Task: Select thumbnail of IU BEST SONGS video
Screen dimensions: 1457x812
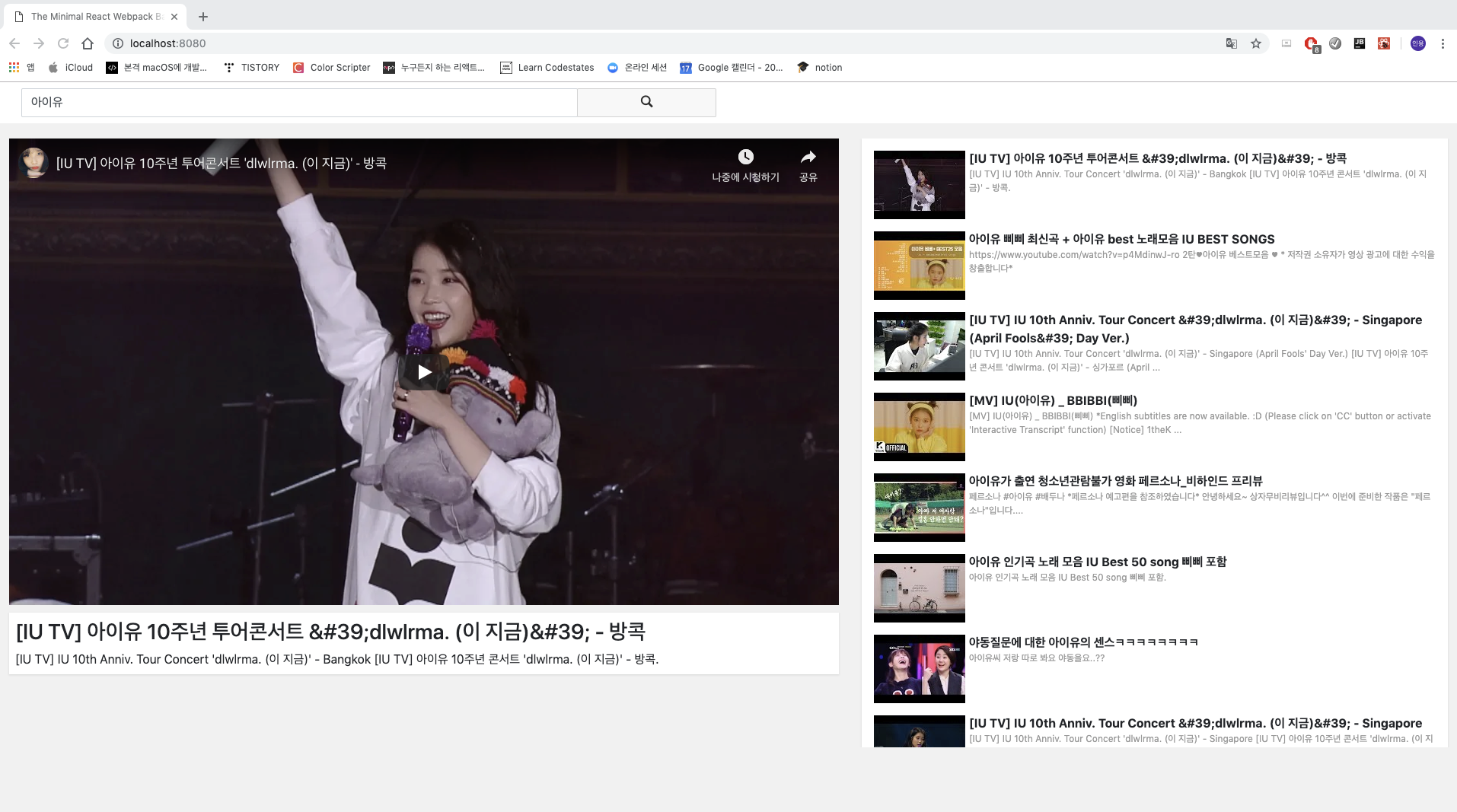Action: pos(919,266)
